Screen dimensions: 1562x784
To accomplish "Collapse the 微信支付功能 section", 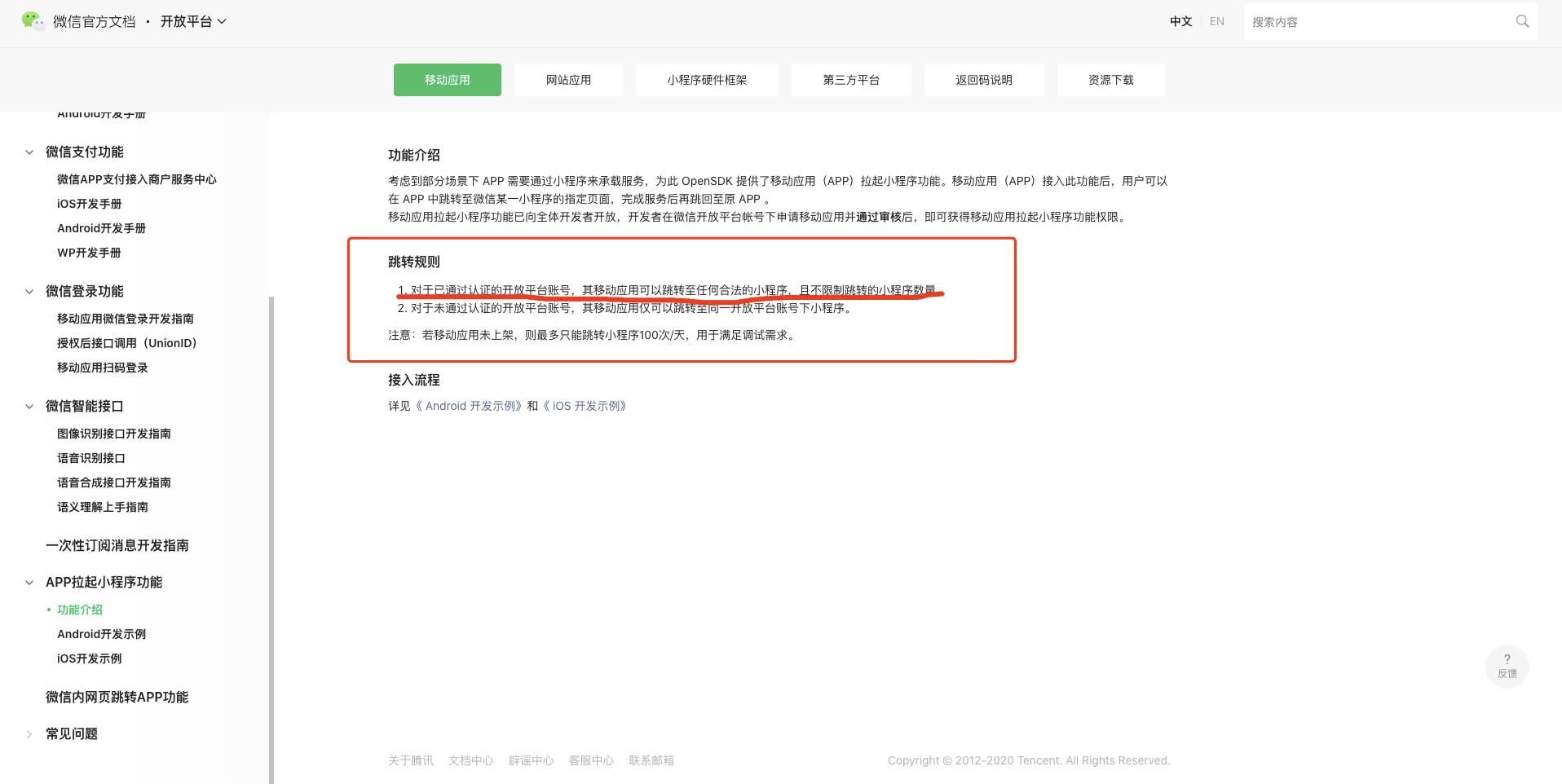I will click(29, 152).
